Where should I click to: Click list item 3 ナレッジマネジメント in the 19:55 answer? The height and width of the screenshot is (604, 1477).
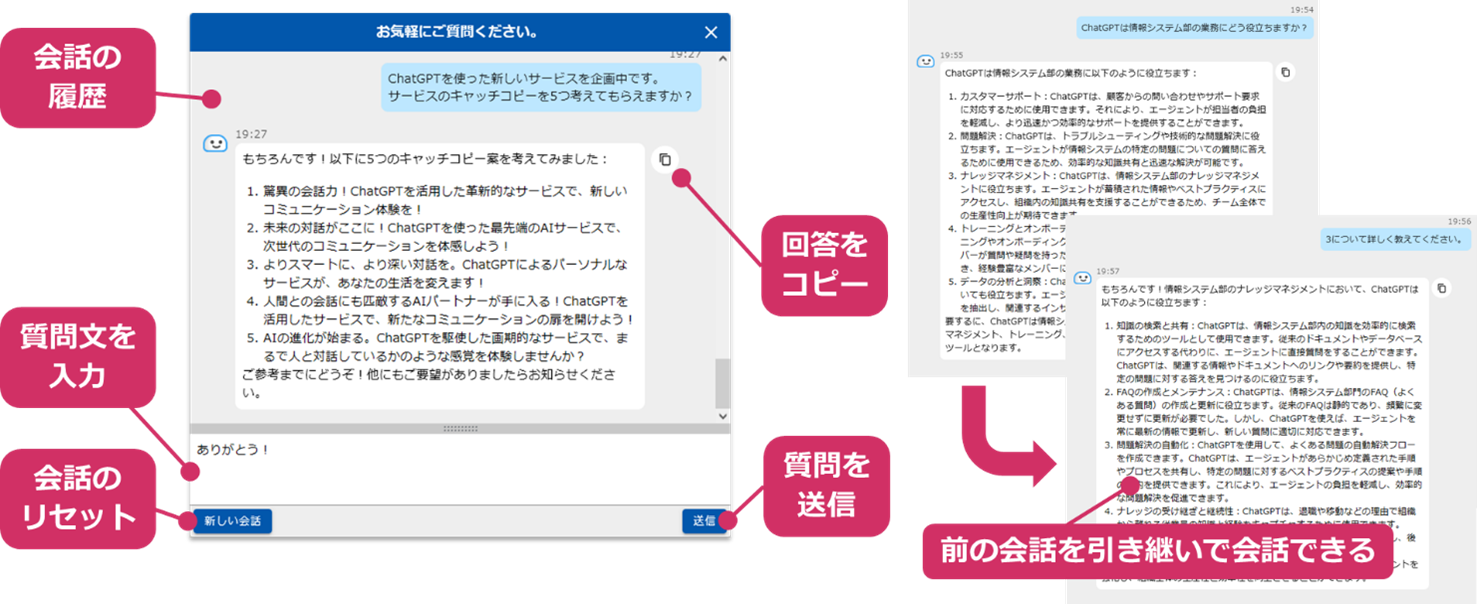1106,195
